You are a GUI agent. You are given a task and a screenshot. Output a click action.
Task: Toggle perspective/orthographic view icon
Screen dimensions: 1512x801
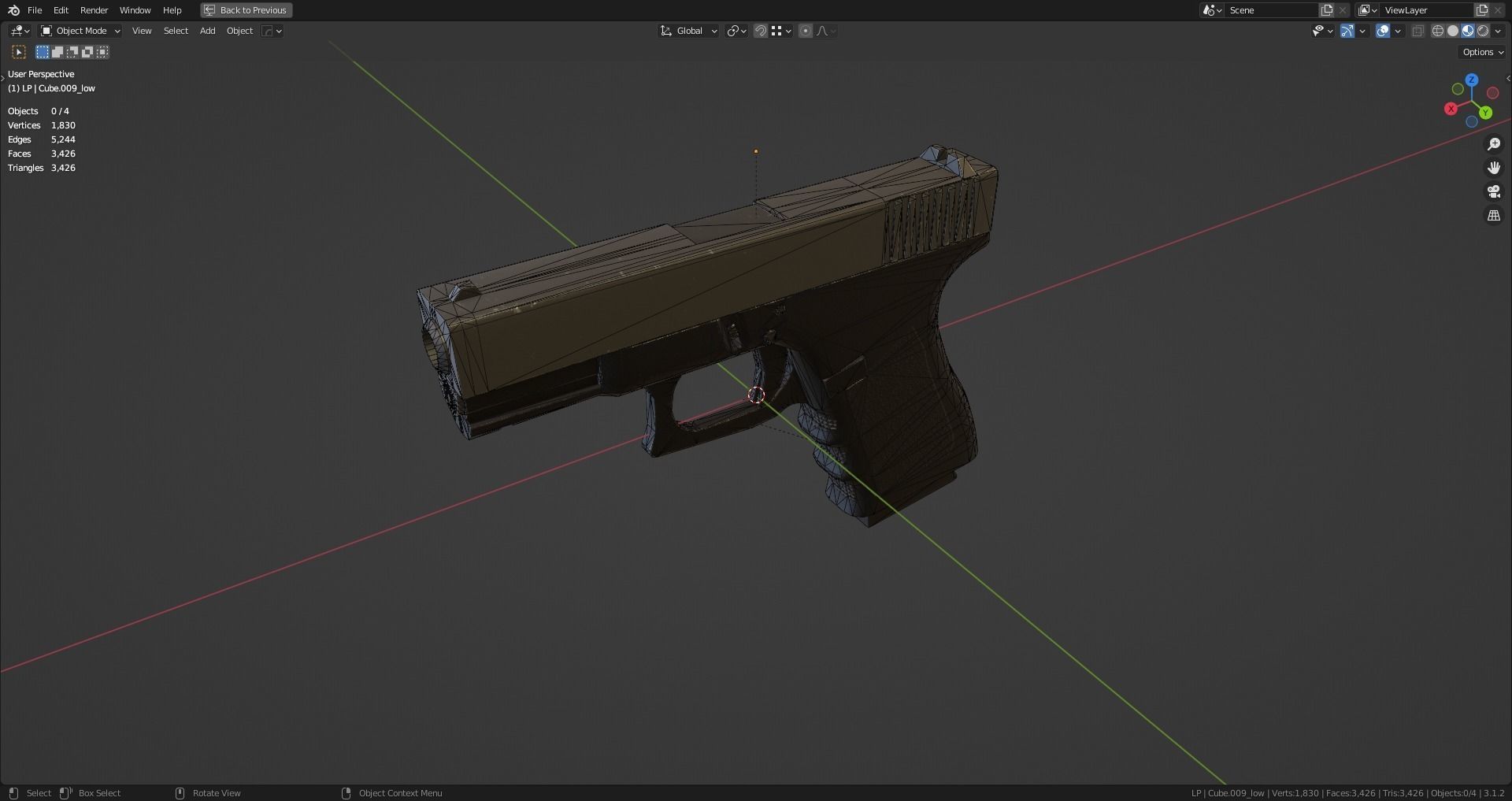coord(1494,215)
